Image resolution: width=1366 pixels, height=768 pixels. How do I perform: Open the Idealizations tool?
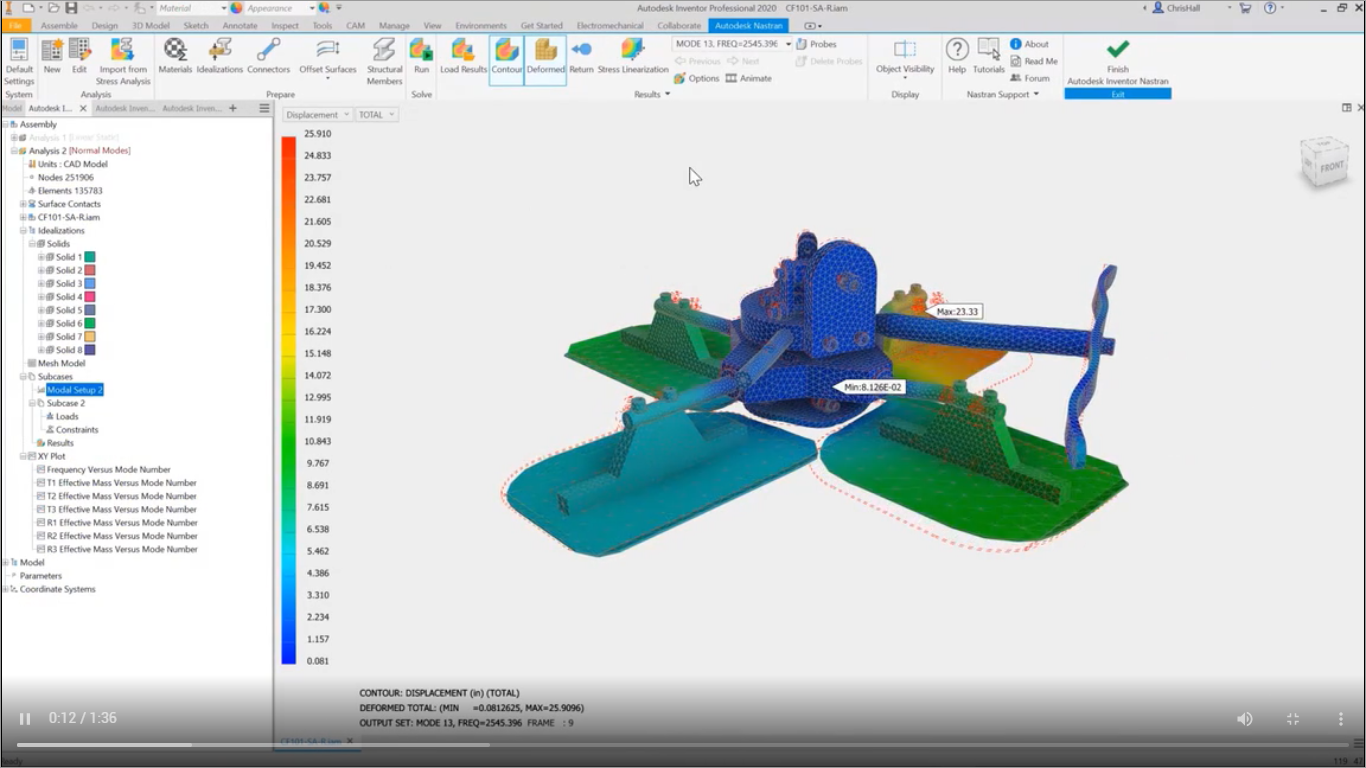(220, 57)
